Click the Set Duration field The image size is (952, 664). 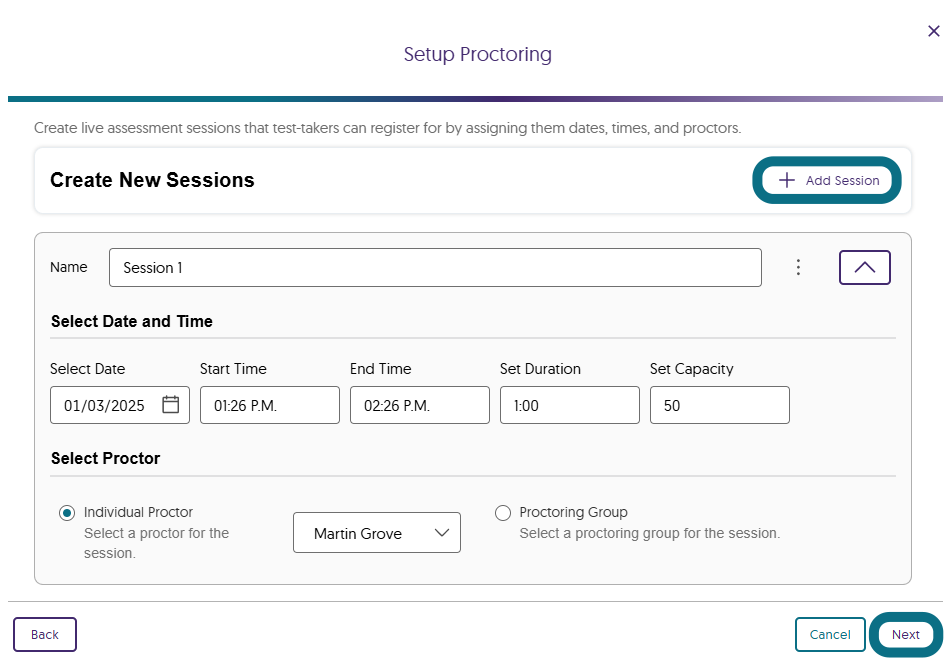569,405
